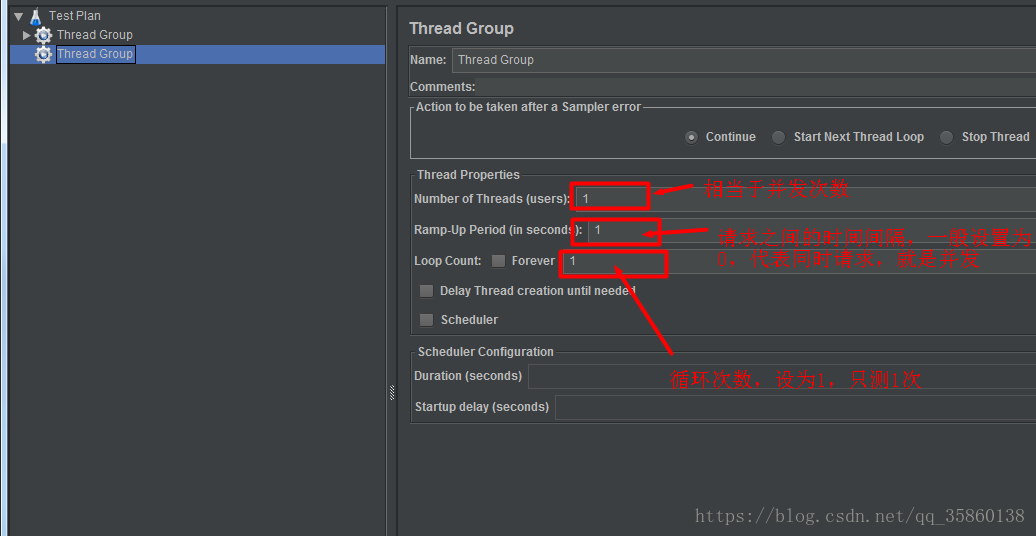Click the Loop Count label
The image size is (1036, 536).
(x=448, y=261)
